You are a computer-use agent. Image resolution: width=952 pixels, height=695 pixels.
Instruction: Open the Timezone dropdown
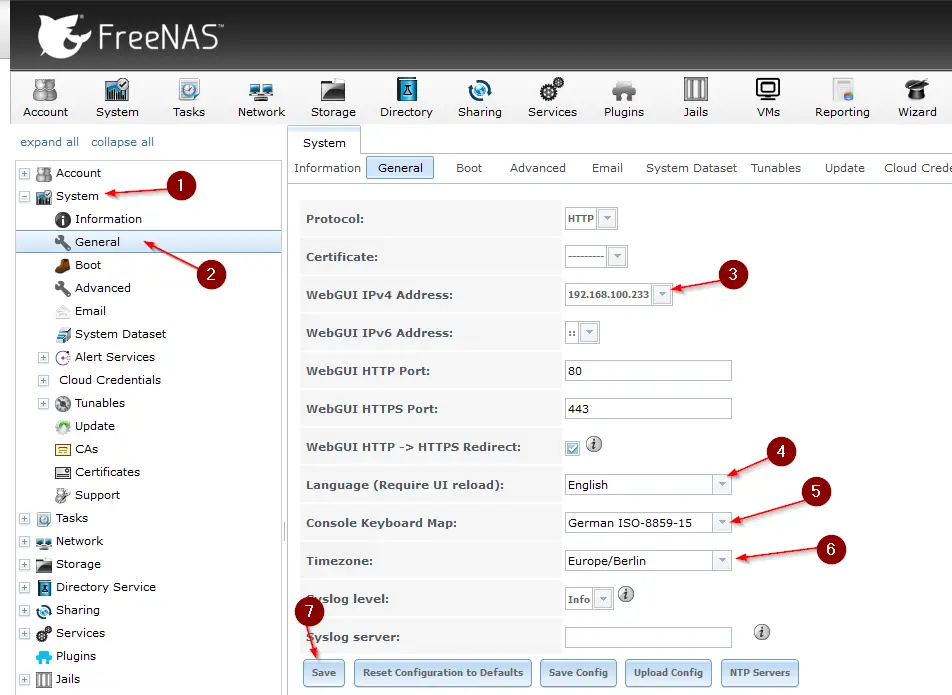[x=721, y=561]
